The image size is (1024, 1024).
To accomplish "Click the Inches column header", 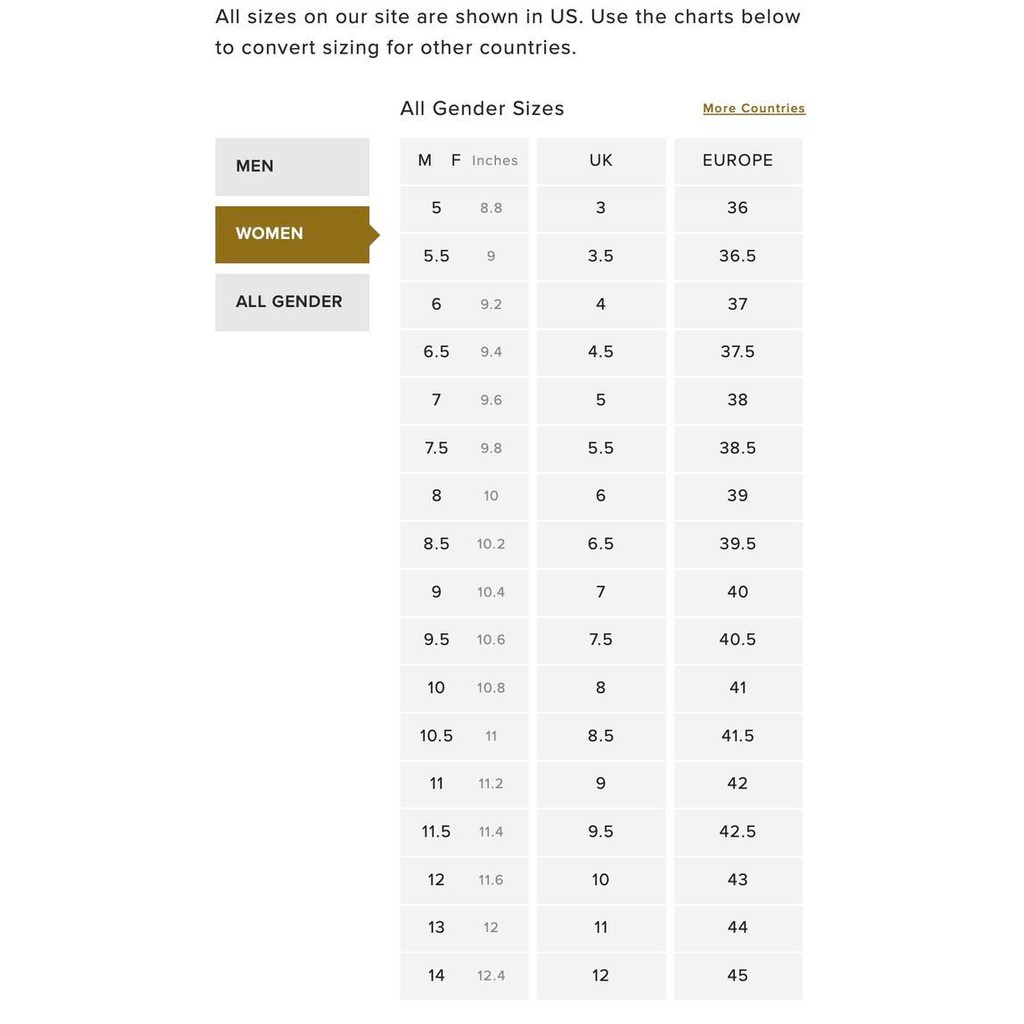I will [x=495, y=160].
